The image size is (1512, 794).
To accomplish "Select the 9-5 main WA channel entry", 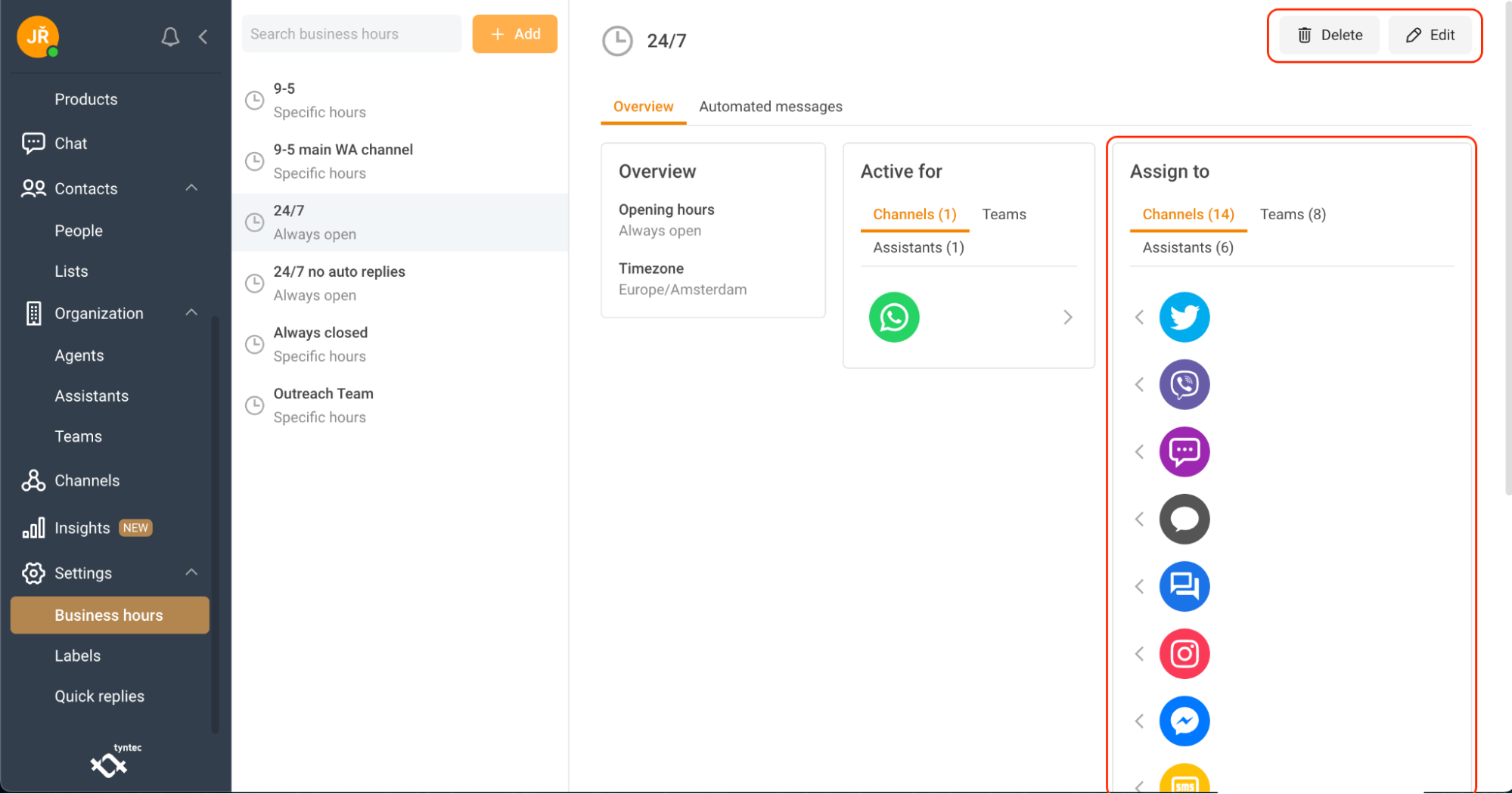I will 400,161.
